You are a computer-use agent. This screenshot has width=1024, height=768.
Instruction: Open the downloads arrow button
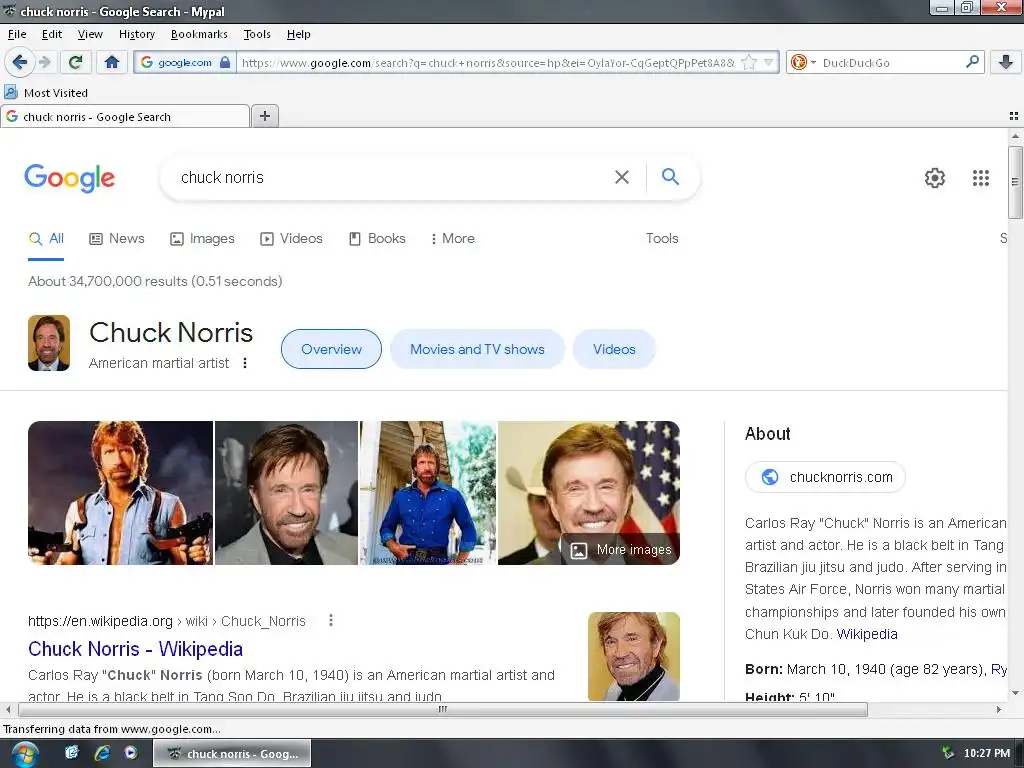pos(1006,63)
